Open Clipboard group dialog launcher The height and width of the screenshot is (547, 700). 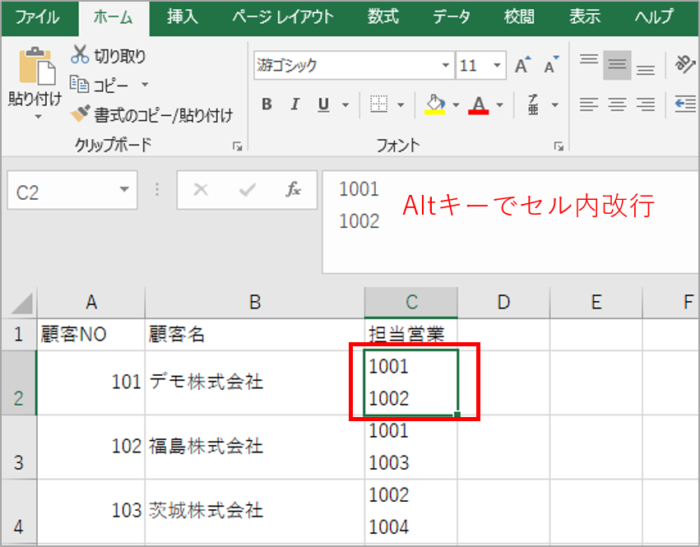click(238, 146)
